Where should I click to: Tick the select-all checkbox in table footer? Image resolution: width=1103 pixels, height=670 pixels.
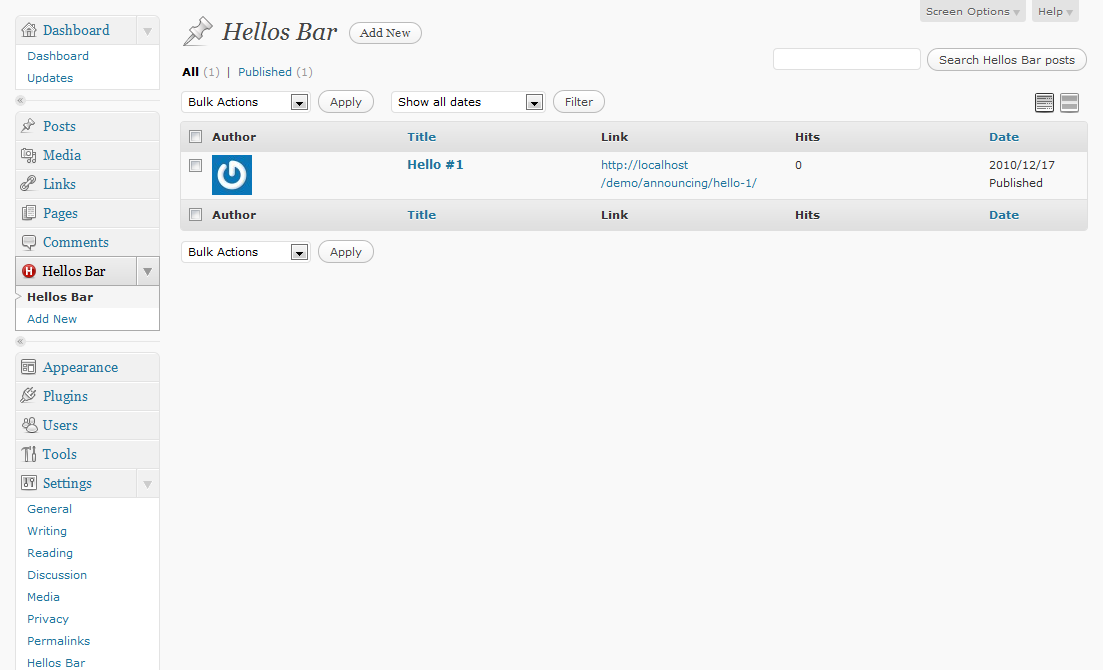click(196, 215)
